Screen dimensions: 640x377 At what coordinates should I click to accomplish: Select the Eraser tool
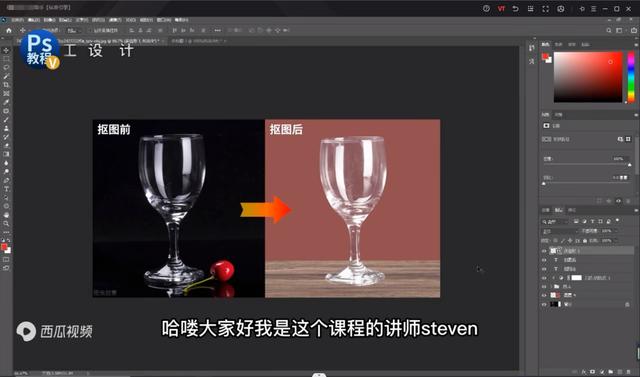tap(6, 146)
